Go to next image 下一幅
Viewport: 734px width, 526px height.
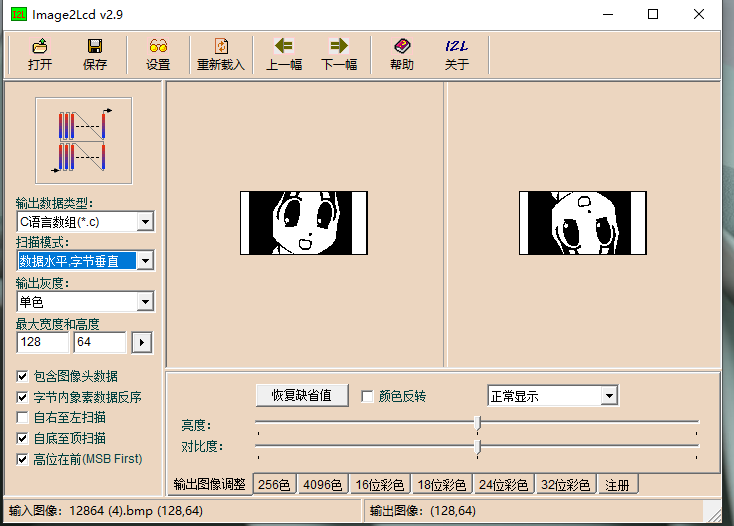coord(339,55)
